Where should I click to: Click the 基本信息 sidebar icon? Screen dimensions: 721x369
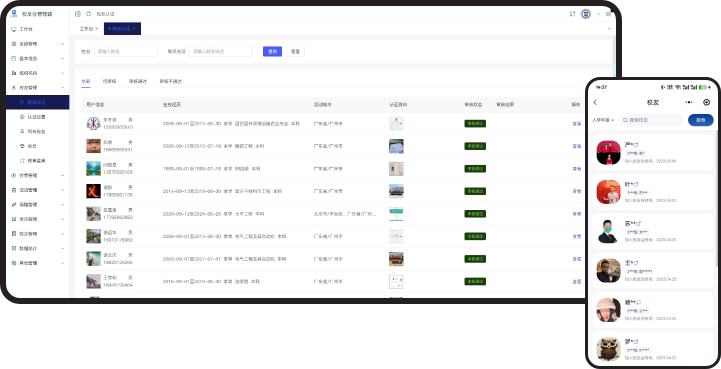click(x=14, y=59)
